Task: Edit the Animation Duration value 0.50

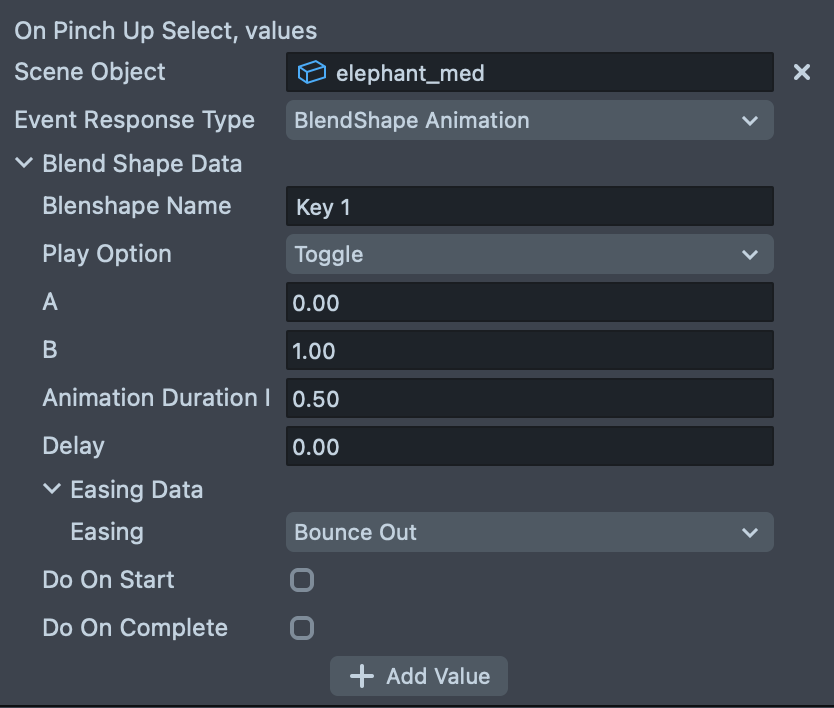Action: point(529,398)
